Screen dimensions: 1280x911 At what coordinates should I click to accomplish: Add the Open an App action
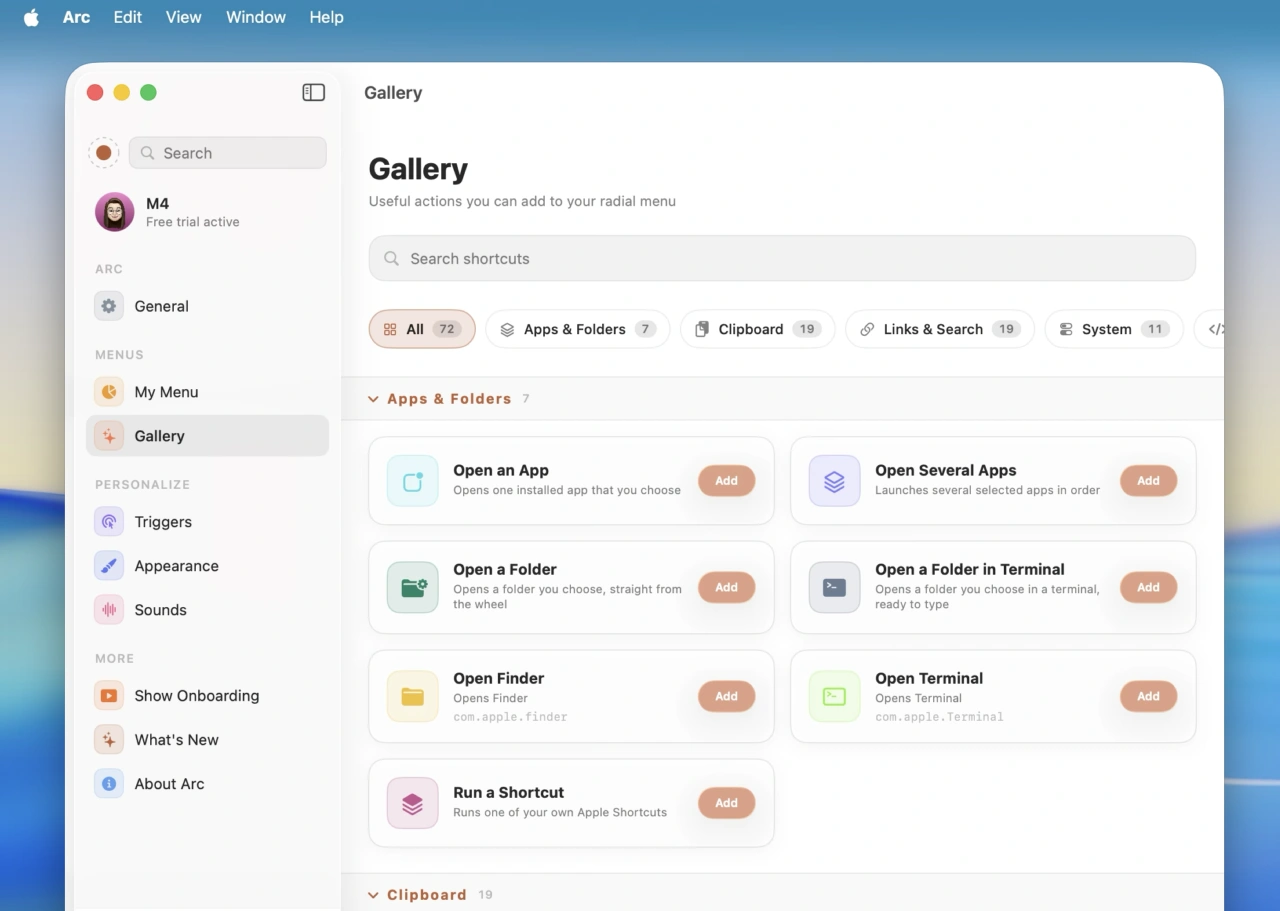pos(727,481)
